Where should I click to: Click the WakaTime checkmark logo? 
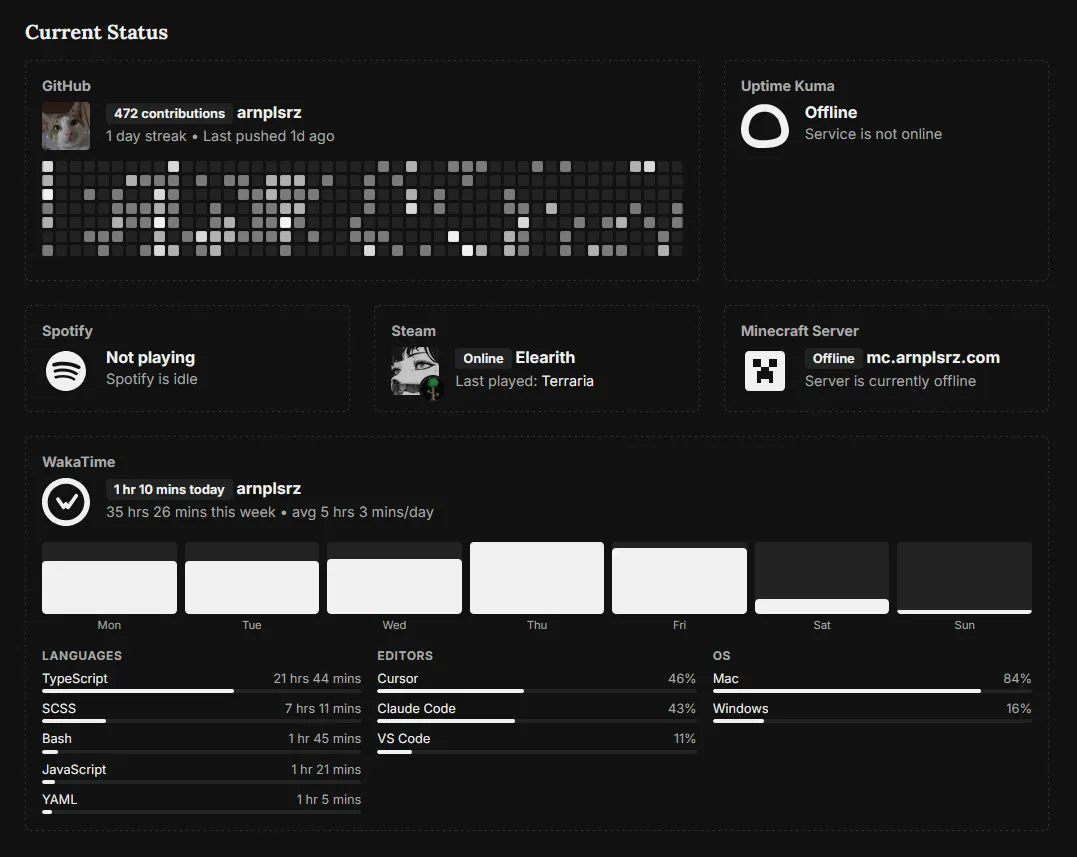coord(66,502)
